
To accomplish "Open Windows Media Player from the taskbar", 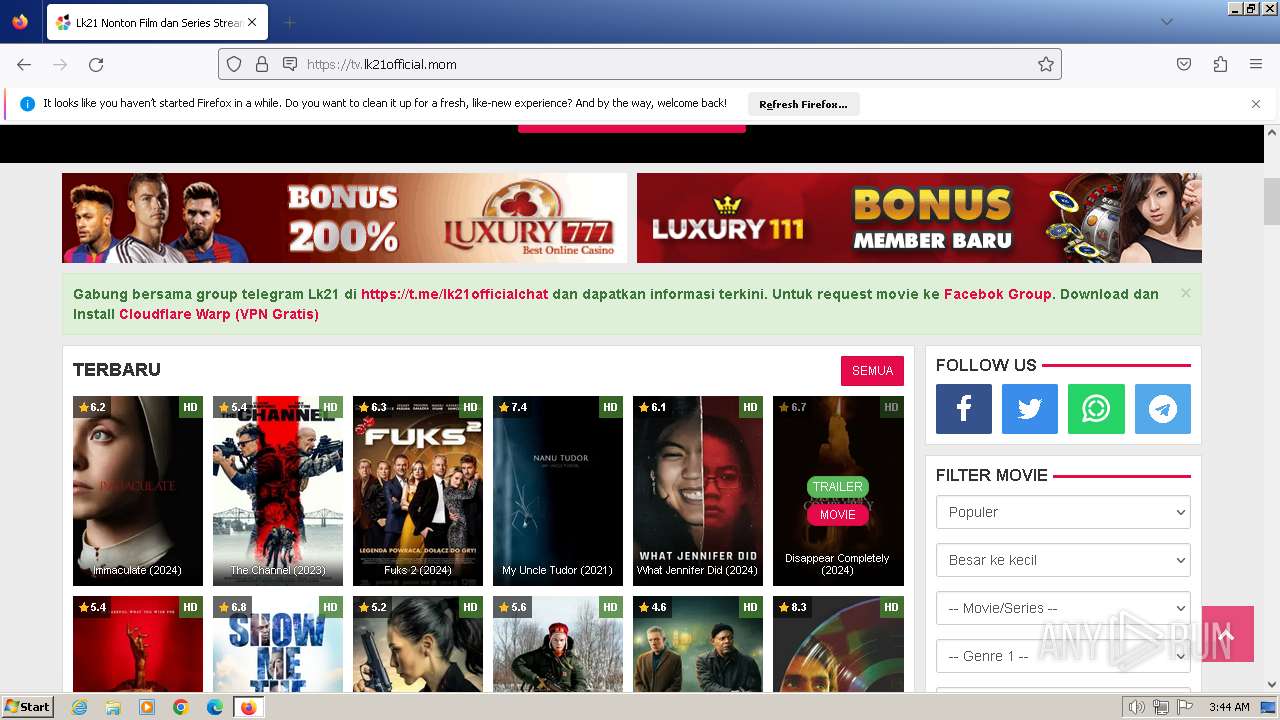I will coord(147,707).
